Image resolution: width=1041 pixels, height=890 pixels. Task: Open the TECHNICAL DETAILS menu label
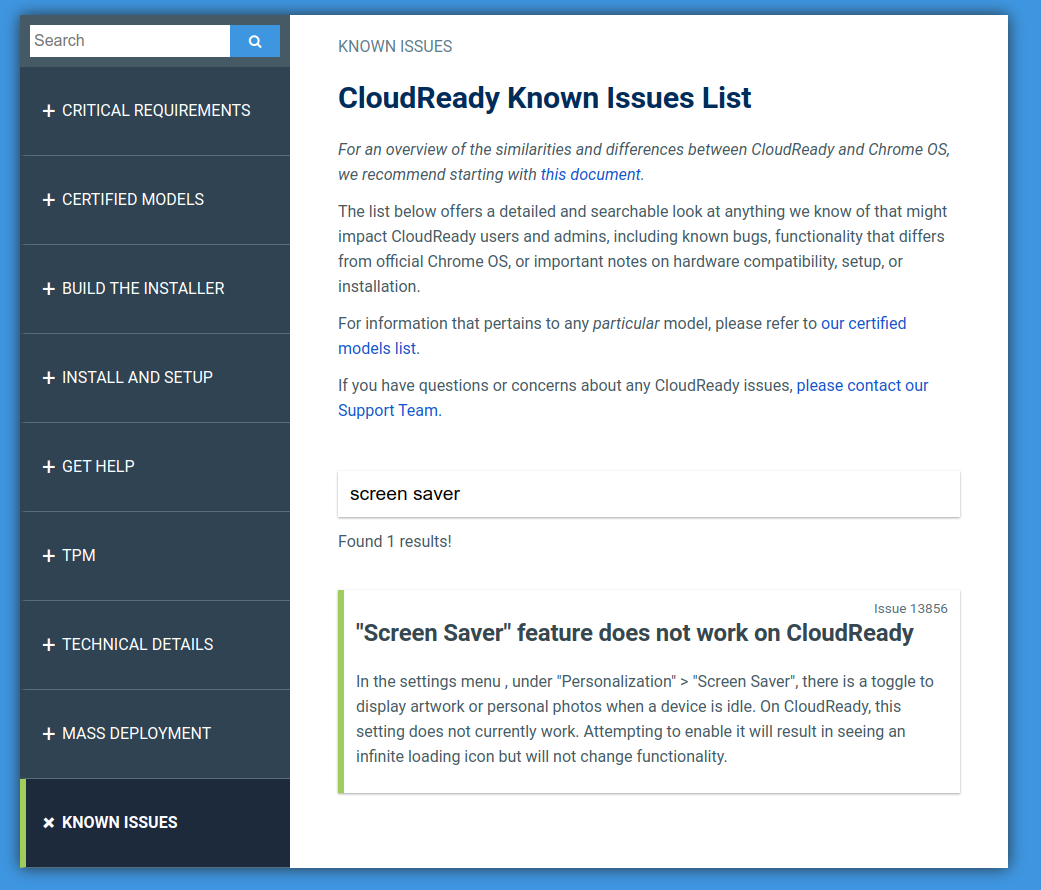(x=137, y=644)
